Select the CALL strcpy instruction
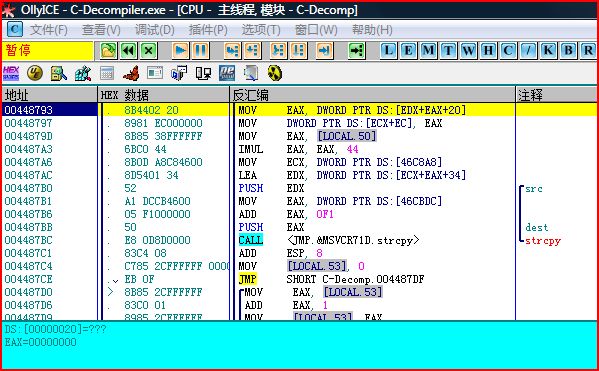 (329, 240)
